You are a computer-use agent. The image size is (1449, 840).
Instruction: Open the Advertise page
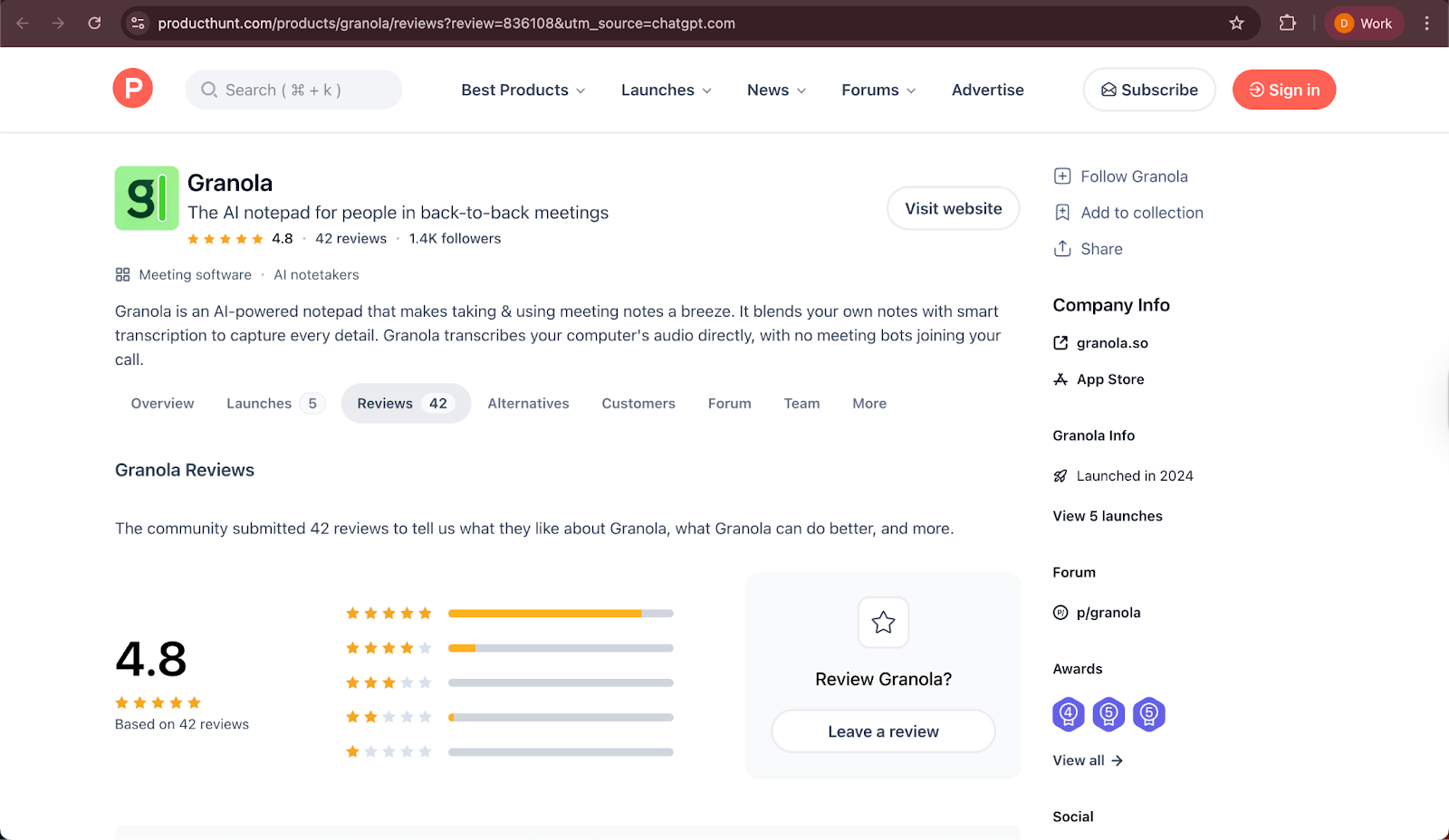[x=987, y=90]
